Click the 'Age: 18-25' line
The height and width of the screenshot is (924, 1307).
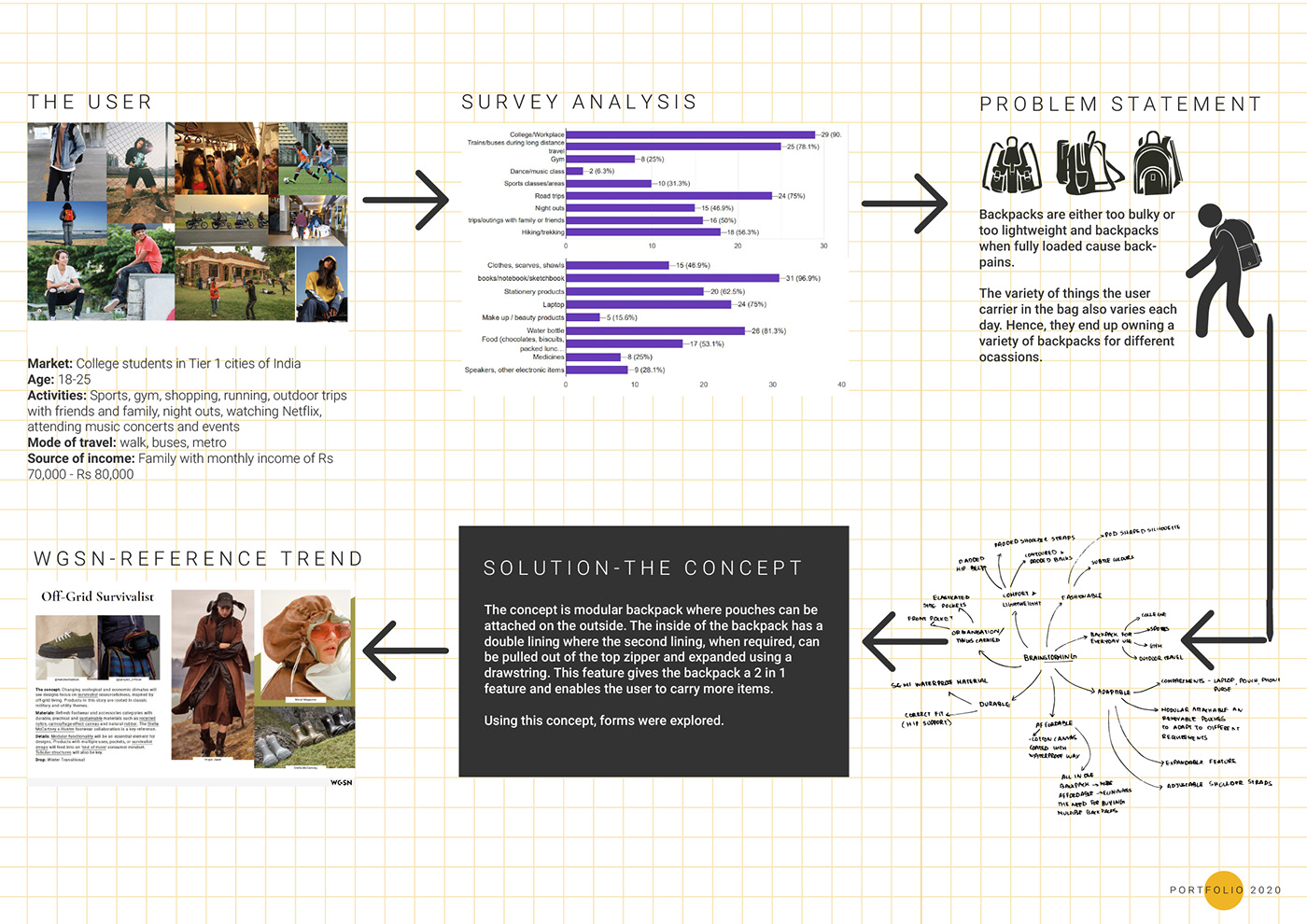59,379
